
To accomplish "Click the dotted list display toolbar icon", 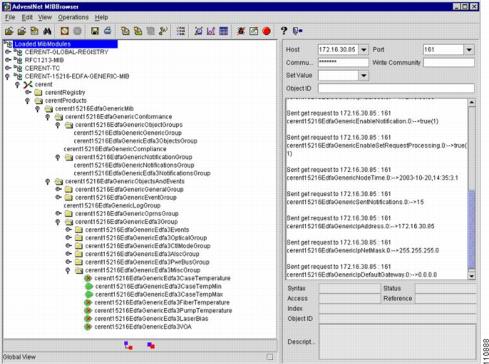I will click(181, 31).
